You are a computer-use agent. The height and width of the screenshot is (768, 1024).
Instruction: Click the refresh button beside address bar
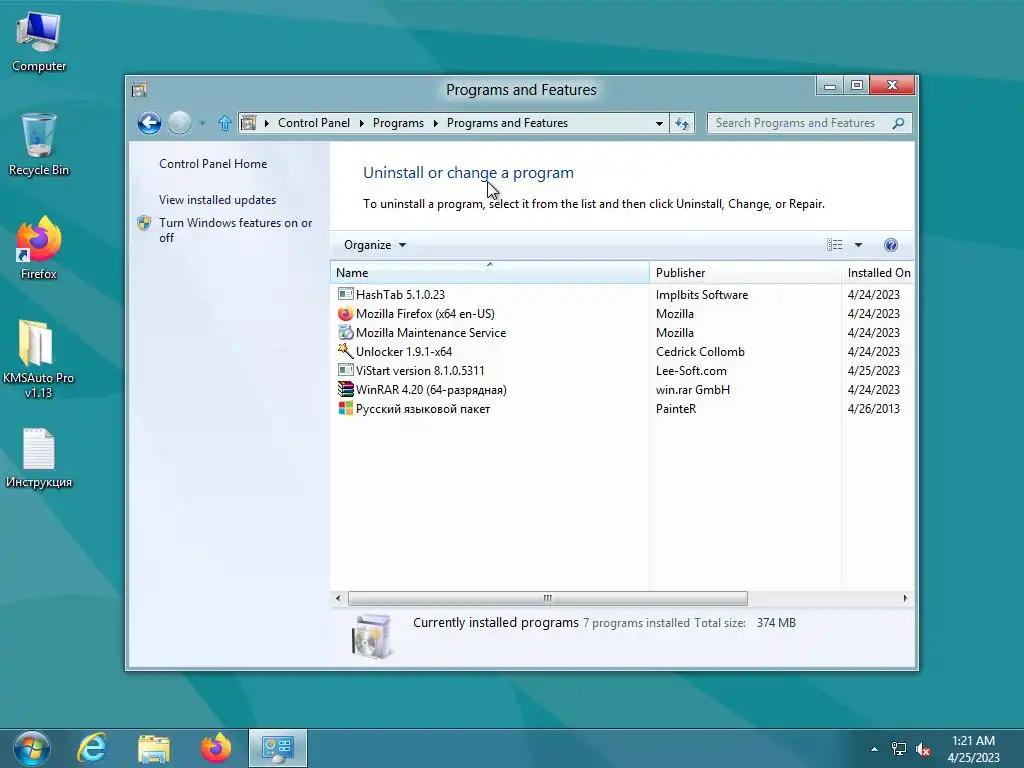[682, 123]
